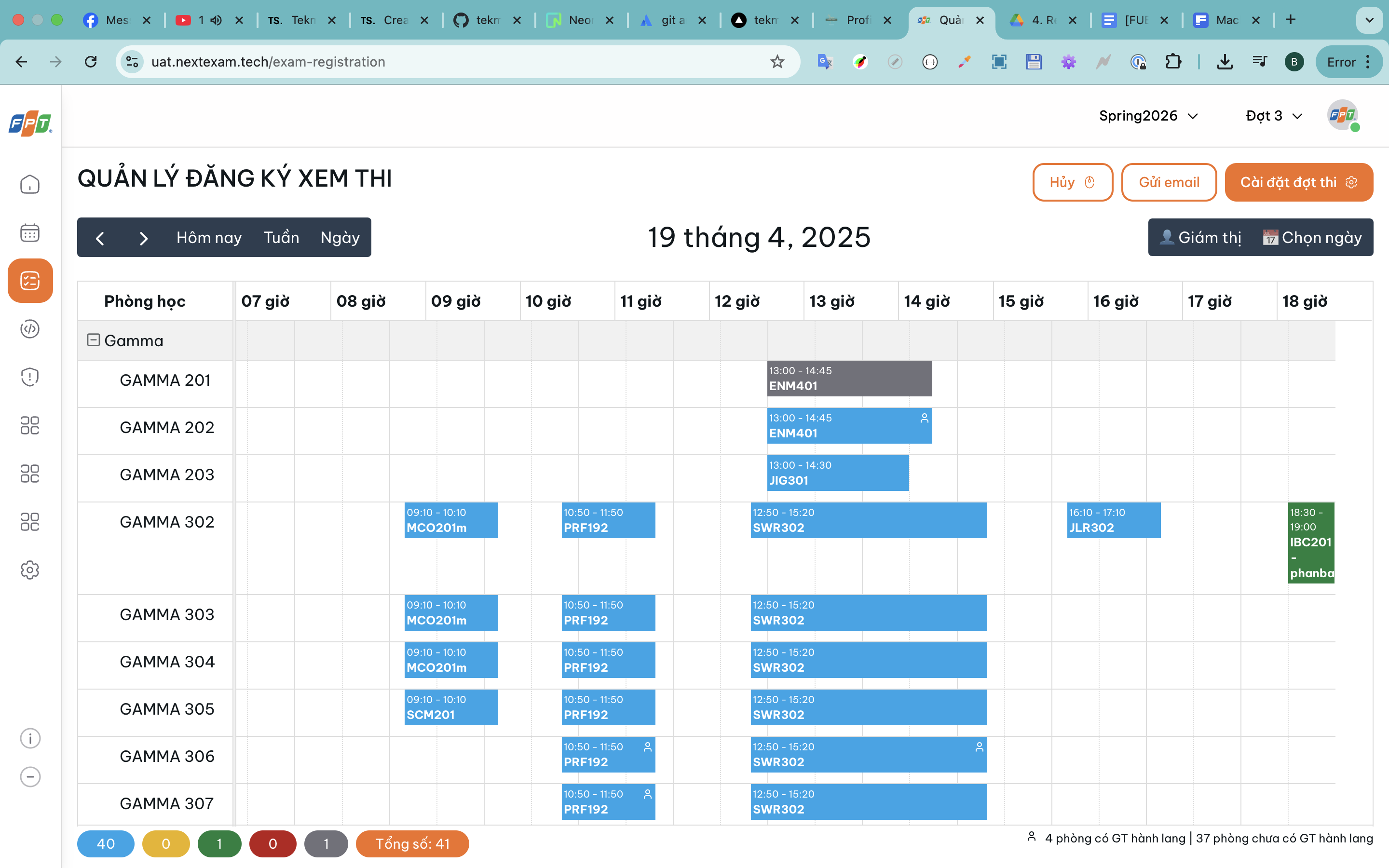
Task: Open the Spring2026 semester dropdown
Action: coord(1147,115)
